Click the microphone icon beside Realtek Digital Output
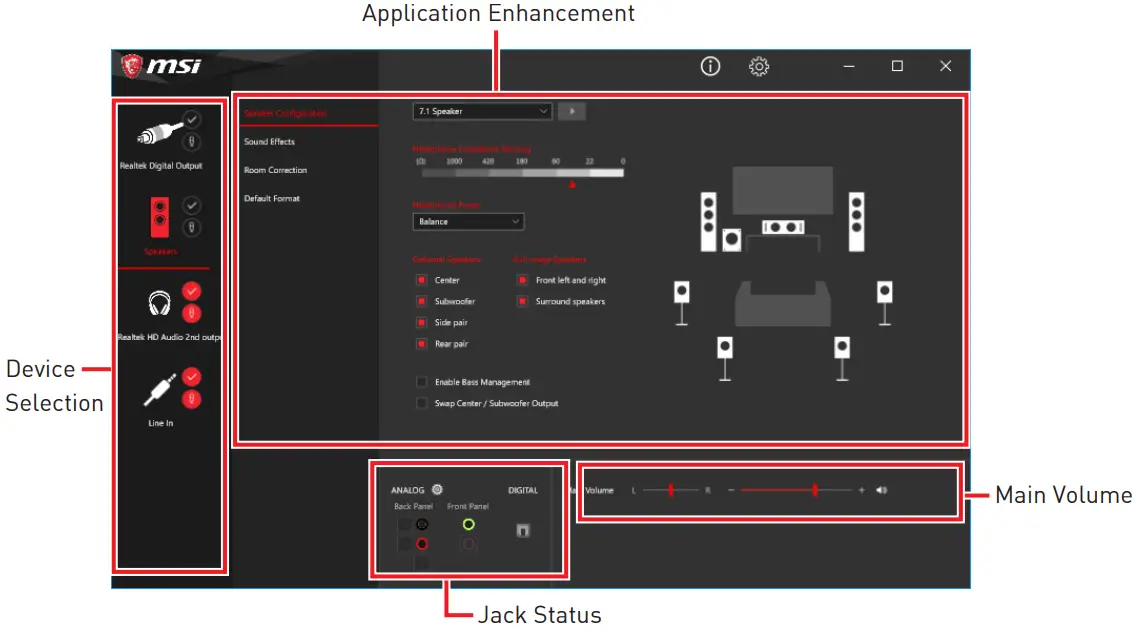Image resolution: width=1140 pixels, height=630 pixels. tap(191, 141)
